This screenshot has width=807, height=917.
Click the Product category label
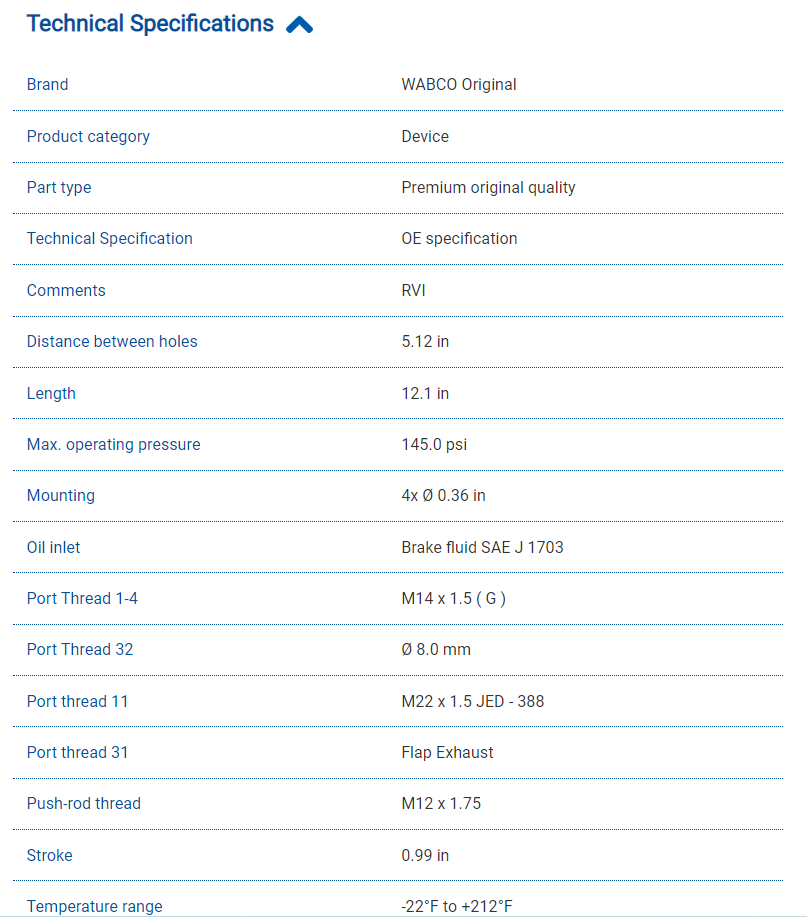(88, 136)
